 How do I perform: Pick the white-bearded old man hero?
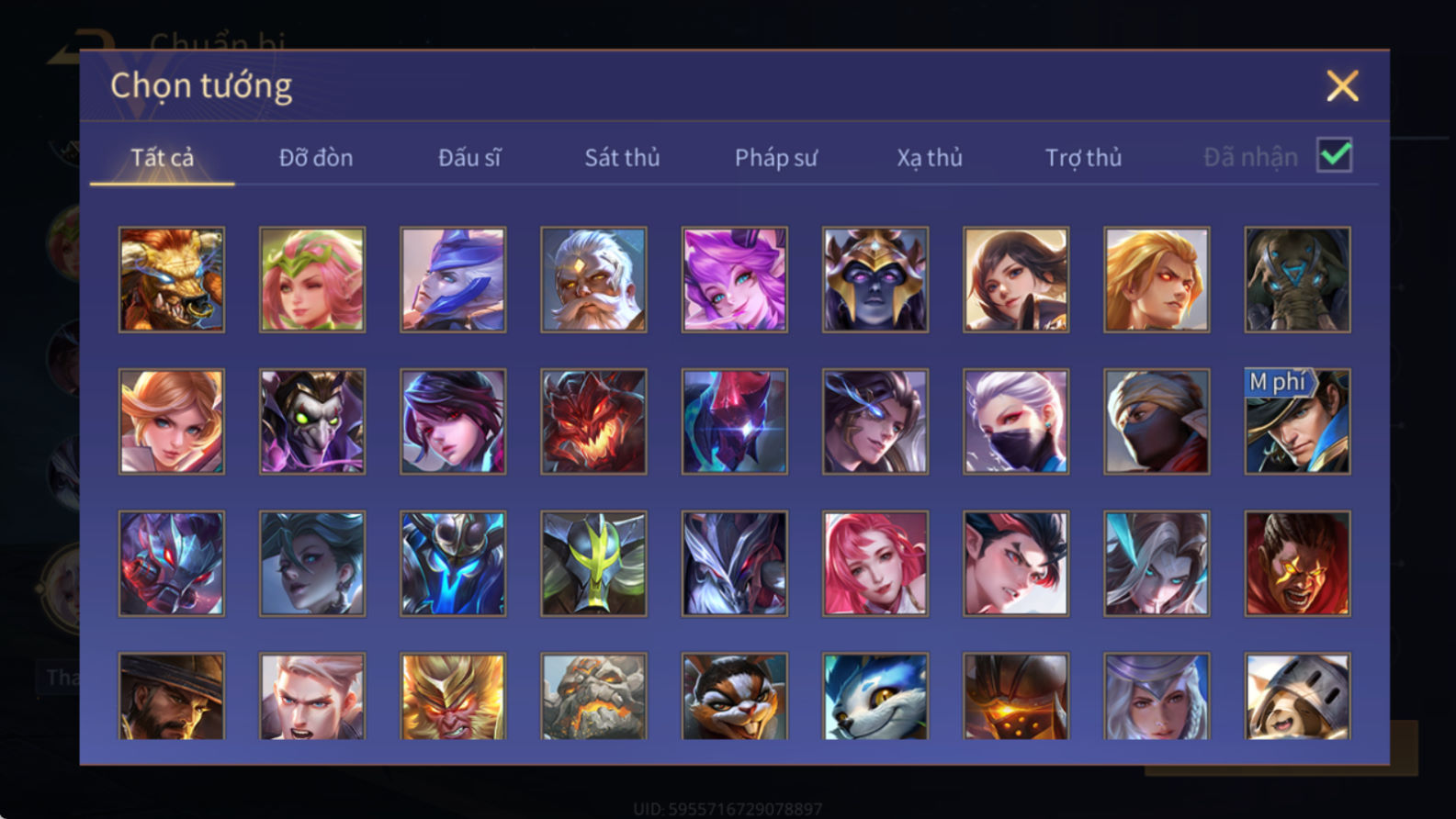coord(593,279)
